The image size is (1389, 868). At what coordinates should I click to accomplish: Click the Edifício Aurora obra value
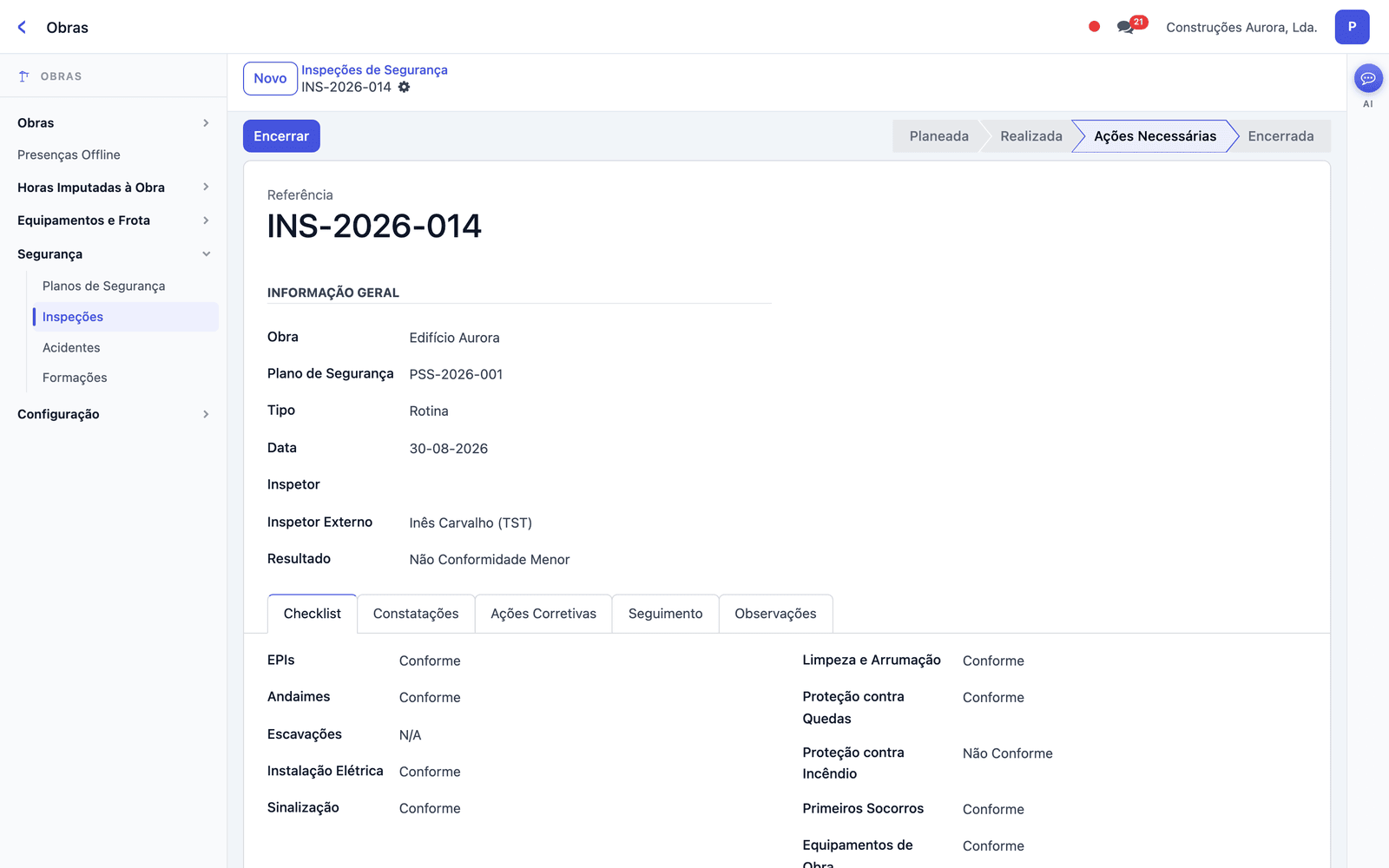click(x=454, y=338)
